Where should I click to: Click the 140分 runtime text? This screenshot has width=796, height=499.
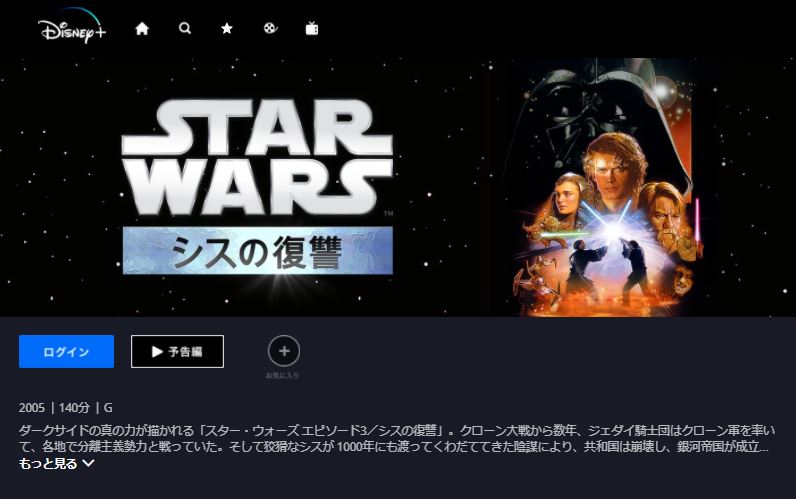pos(74,408)
